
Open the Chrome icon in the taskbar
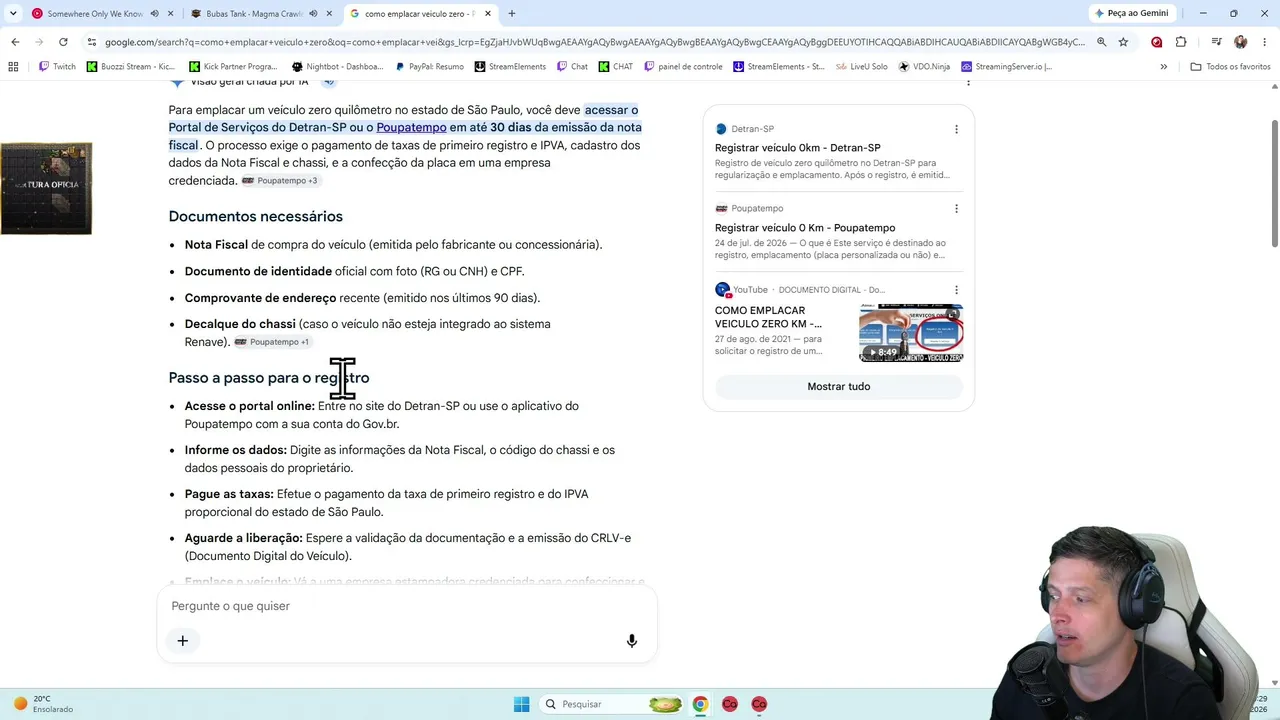[700, 704]
